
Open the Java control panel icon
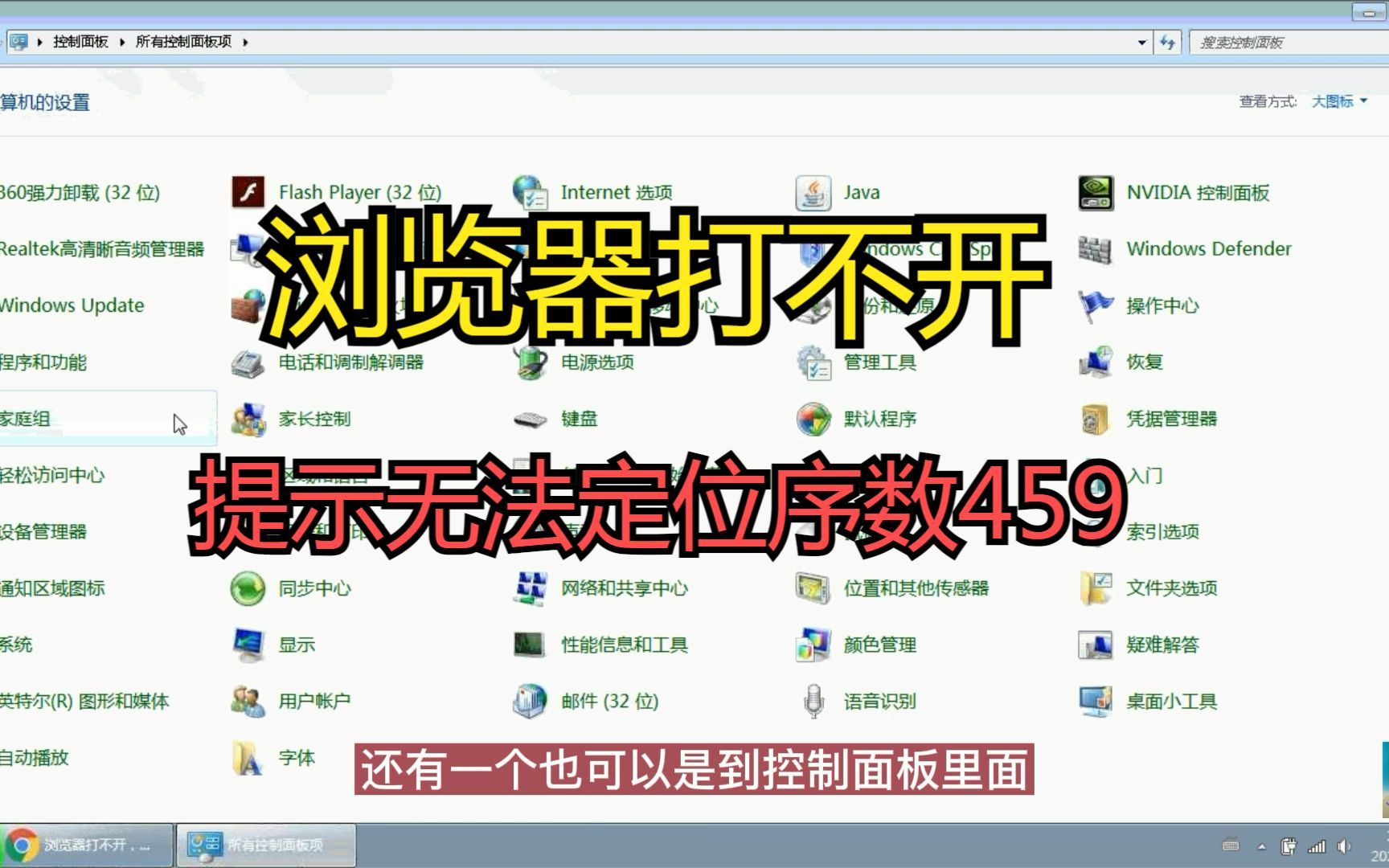[x=813, y=193]
